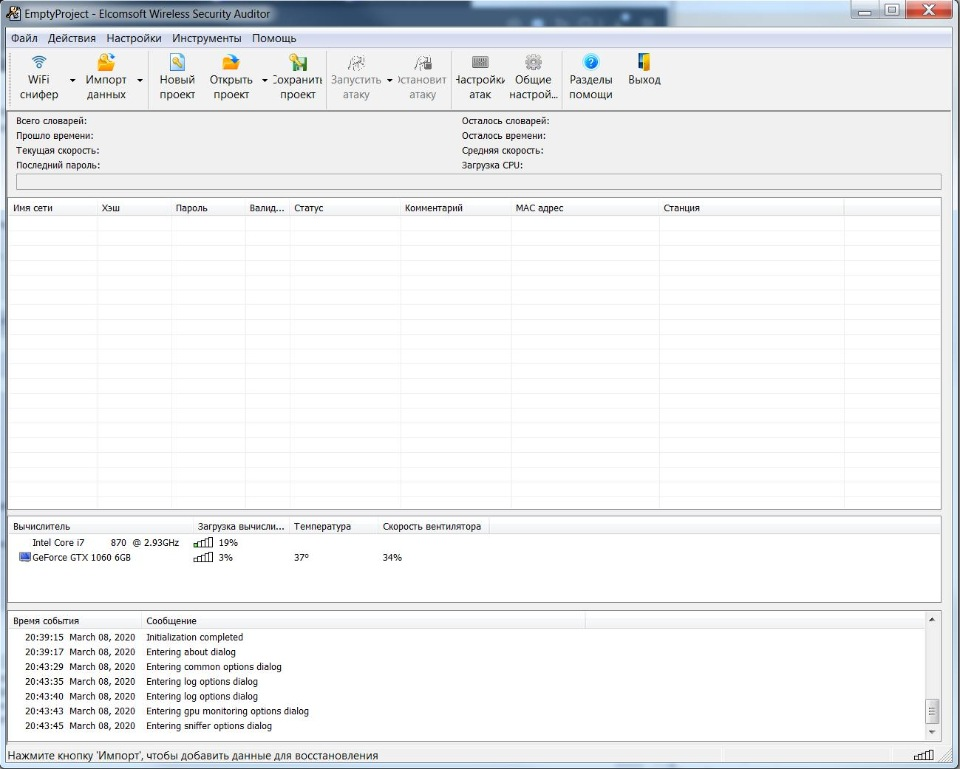Click the attack progress bar

pos(478,181)
